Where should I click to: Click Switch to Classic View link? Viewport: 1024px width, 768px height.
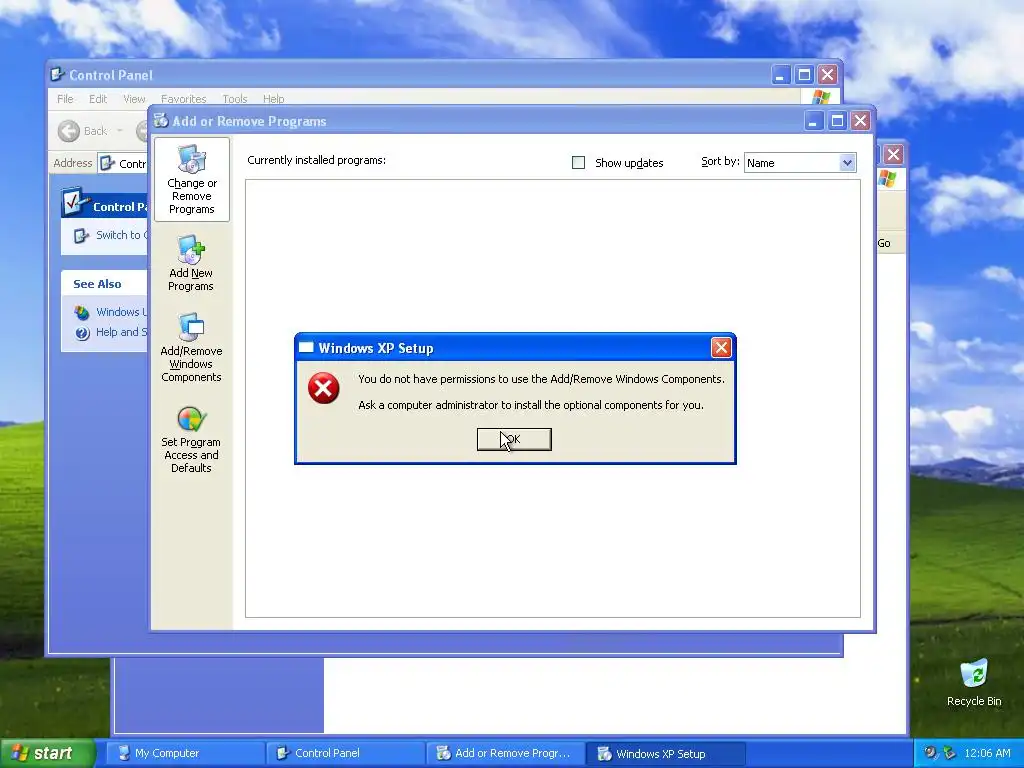point(121,235)
